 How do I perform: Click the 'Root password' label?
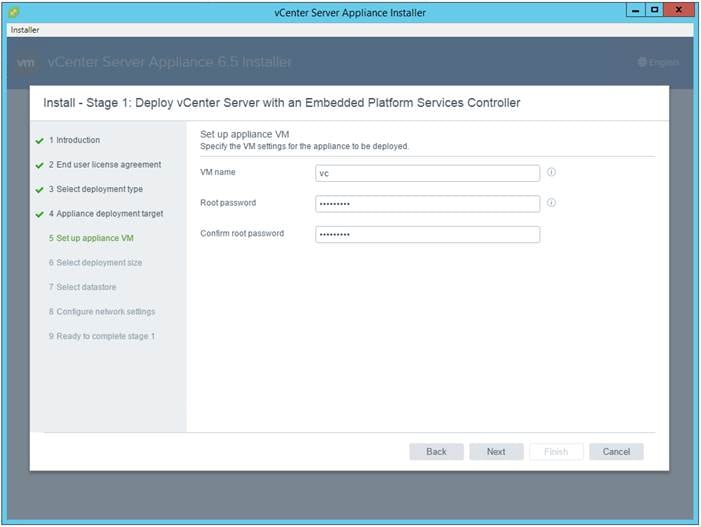228,203
